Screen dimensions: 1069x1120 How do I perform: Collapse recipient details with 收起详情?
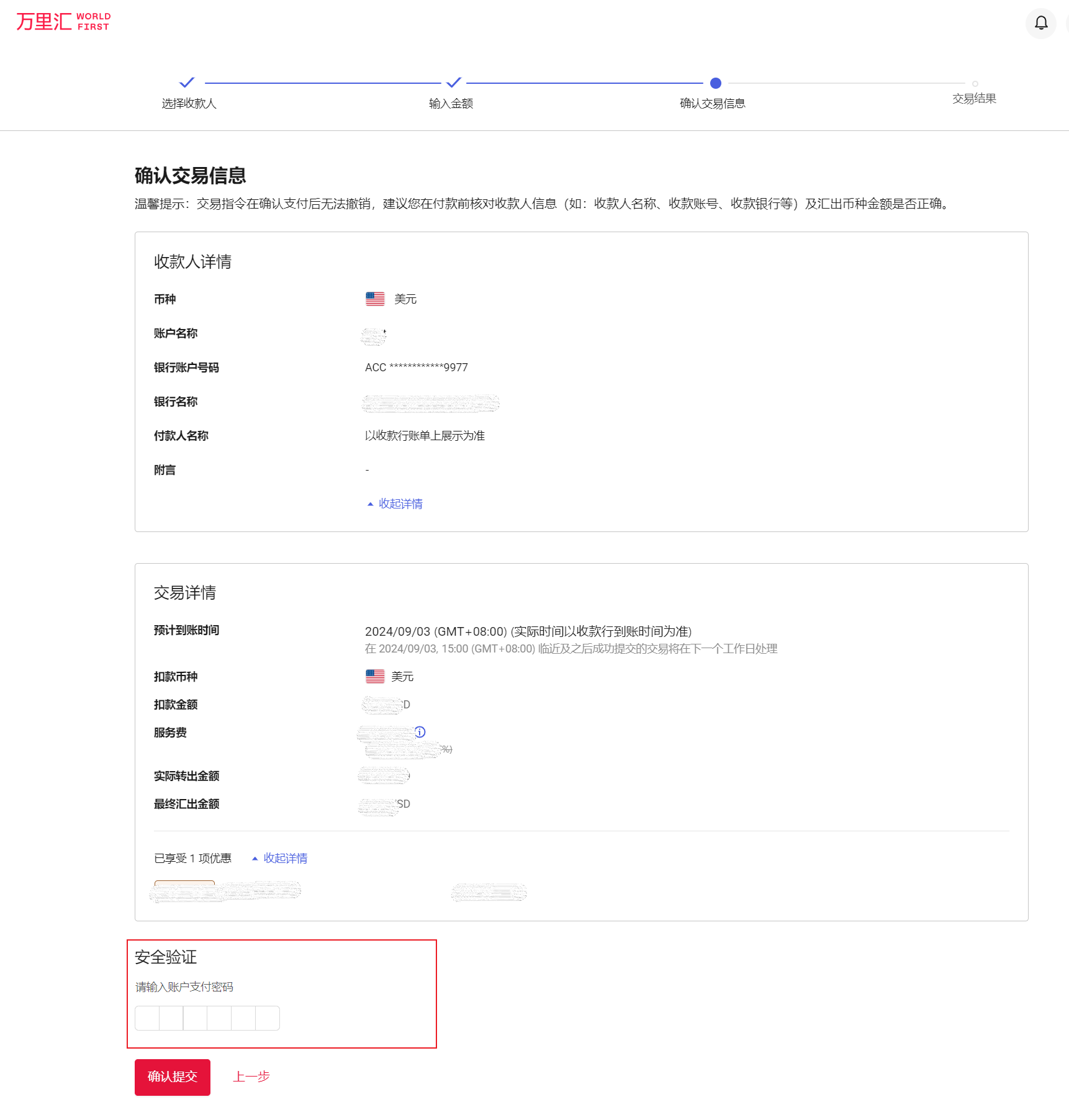(x=395, y=504)
